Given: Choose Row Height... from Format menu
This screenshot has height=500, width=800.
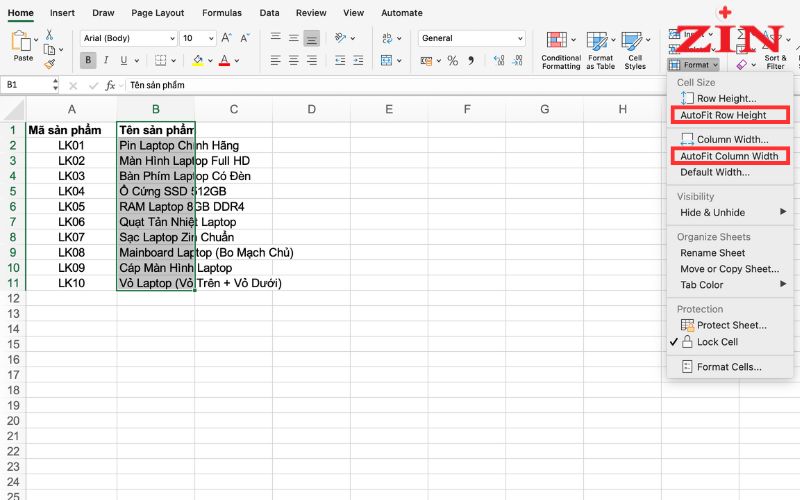Looking at the screenshot, I should pyautogui.click(x=730, y=98).
